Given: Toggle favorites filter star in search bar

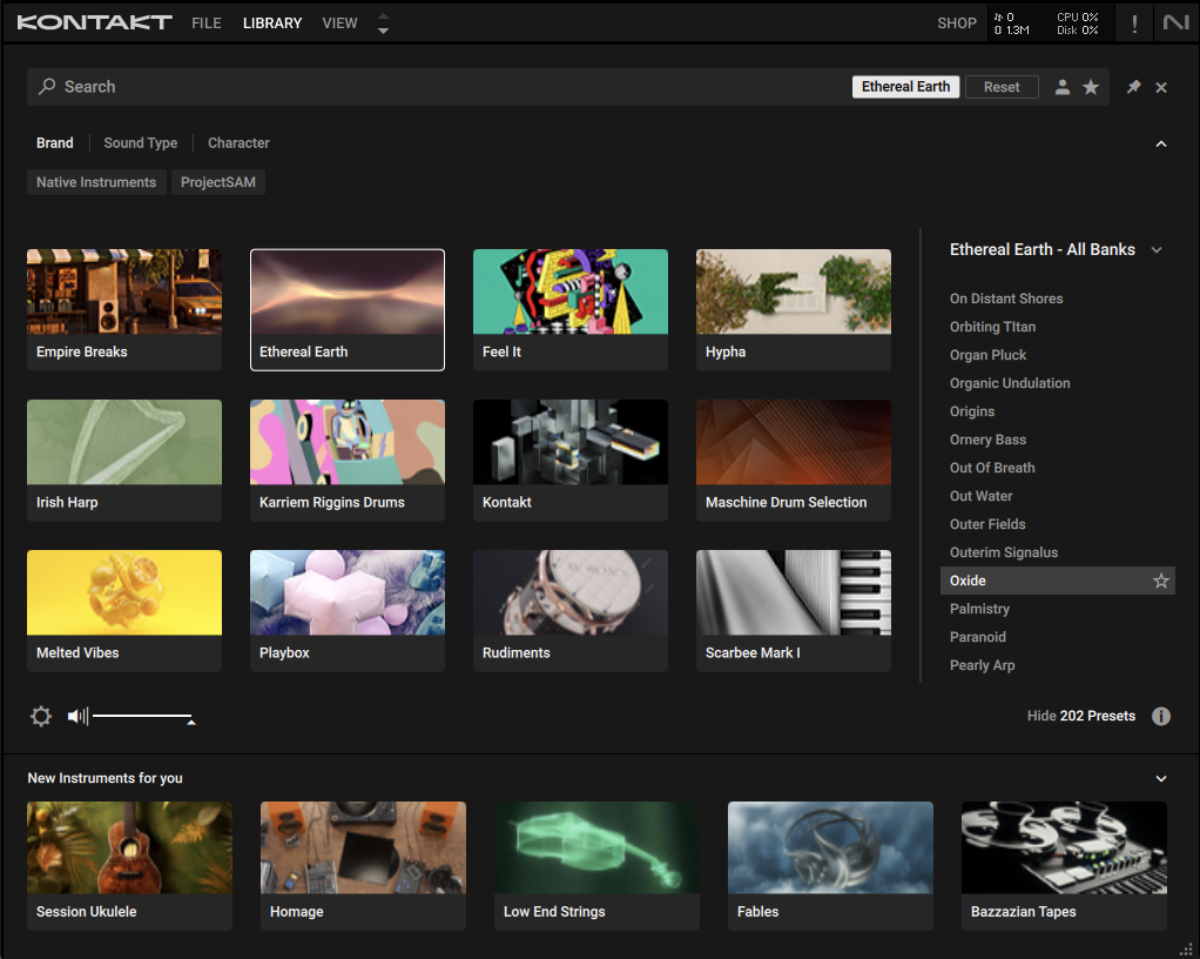Looking at the screenshot, I should click(x=1091, y=87).
